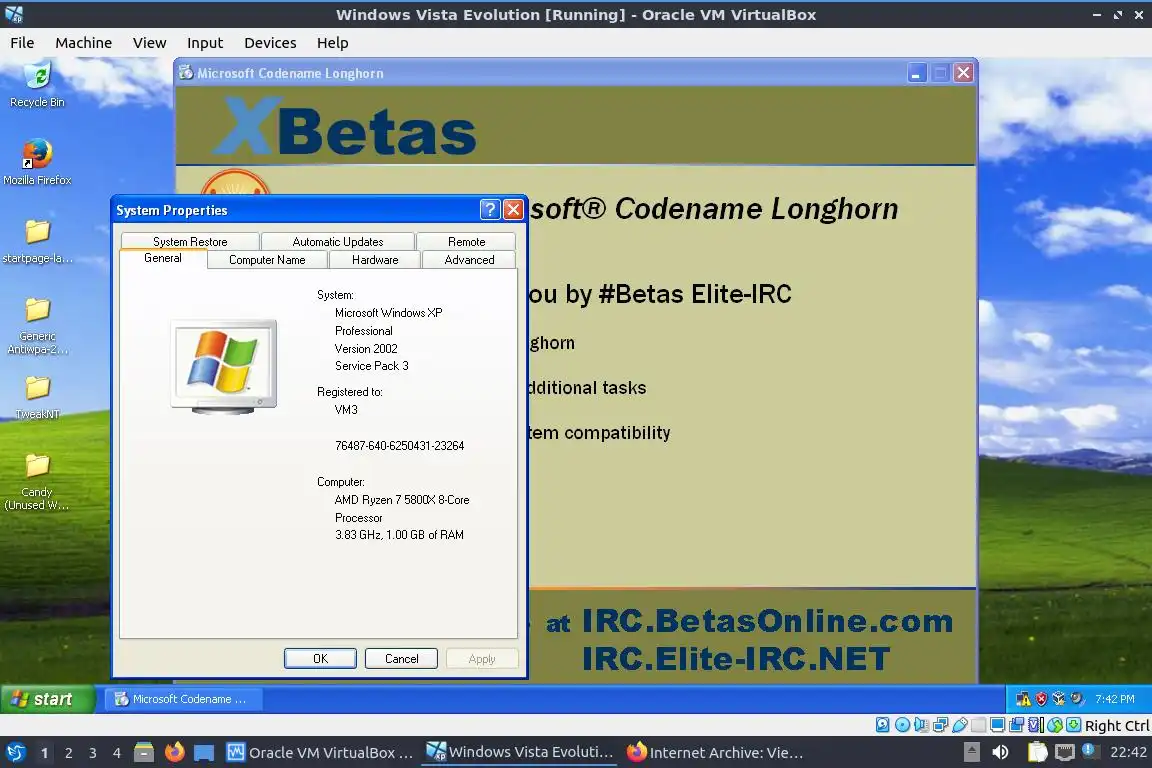Click the Microsoft Codename taskbar button
Image resolution: width=1152 pixels, height=768 pixels.
[184, 699]
